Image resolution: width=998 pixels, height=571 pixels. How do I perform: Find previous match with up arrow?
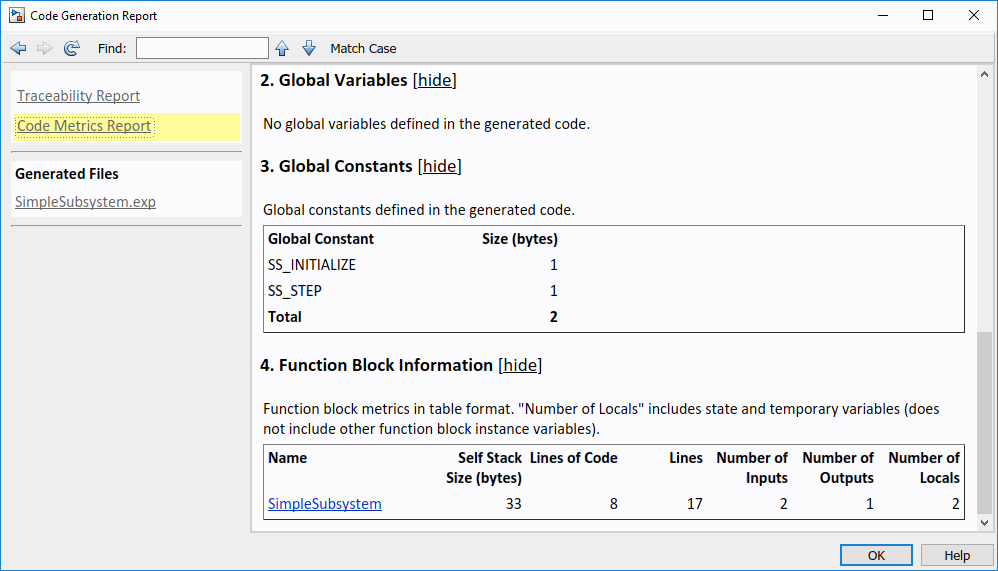pyautogui.click(x=282, y=48)
